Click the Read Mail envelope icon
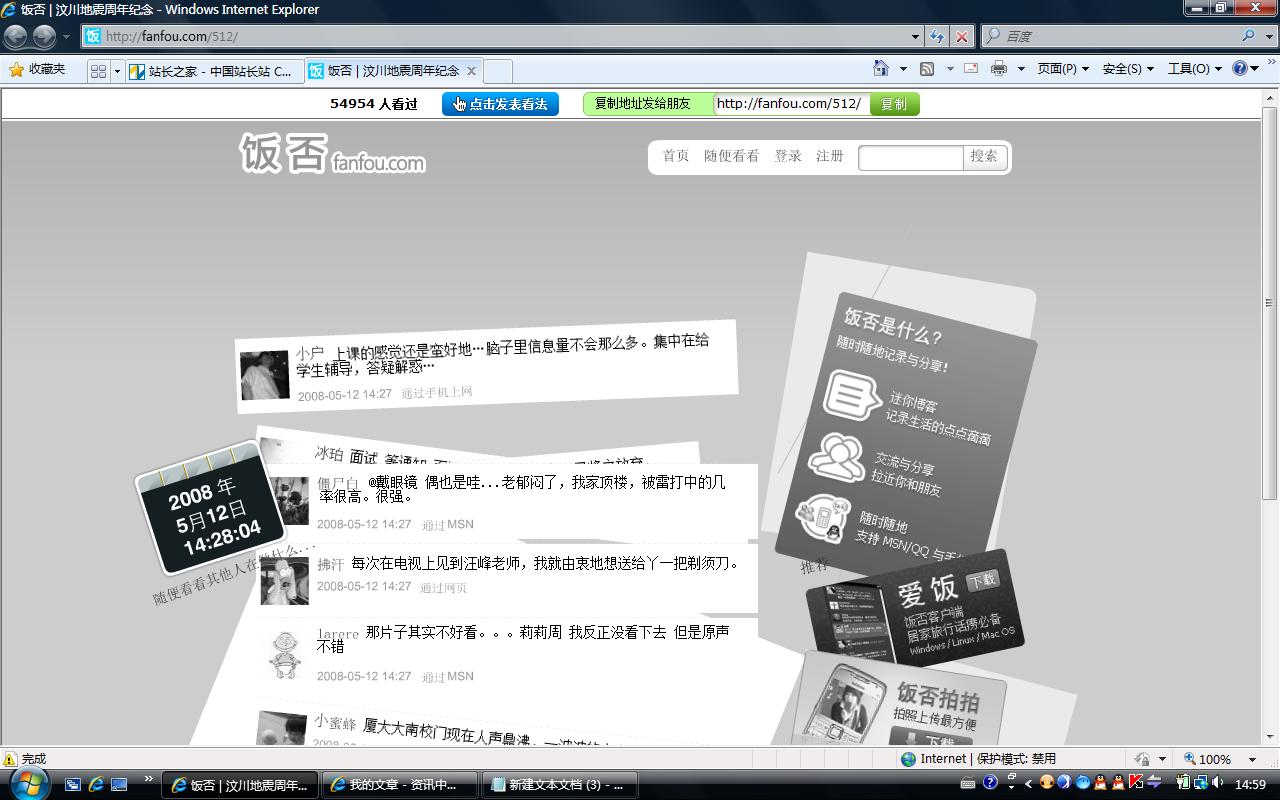This screenshot has width=1280, height=800. (971, 69)
